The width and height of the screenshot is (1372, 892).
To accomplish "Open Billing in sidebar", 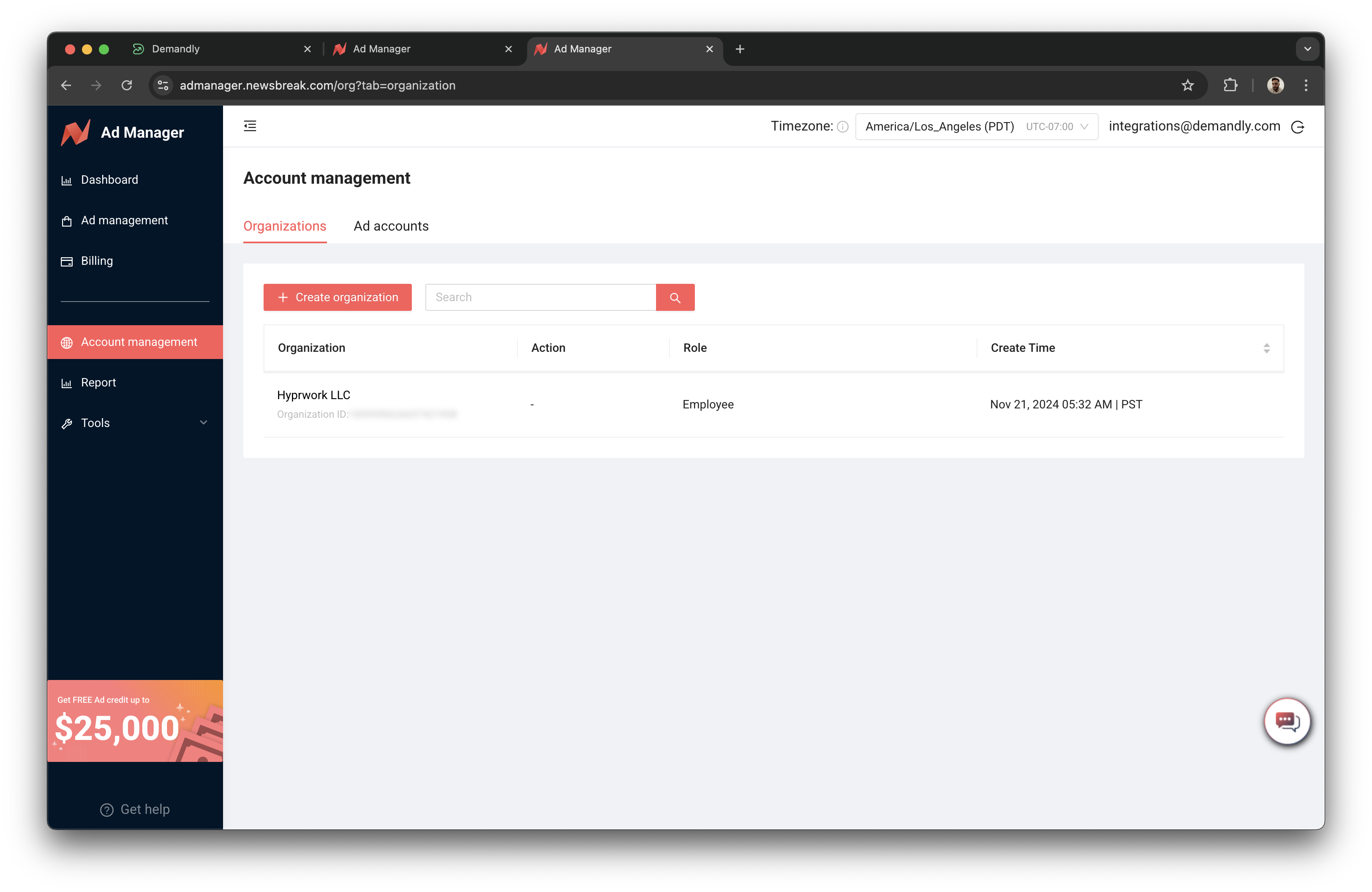I will (x=97, y=261).
